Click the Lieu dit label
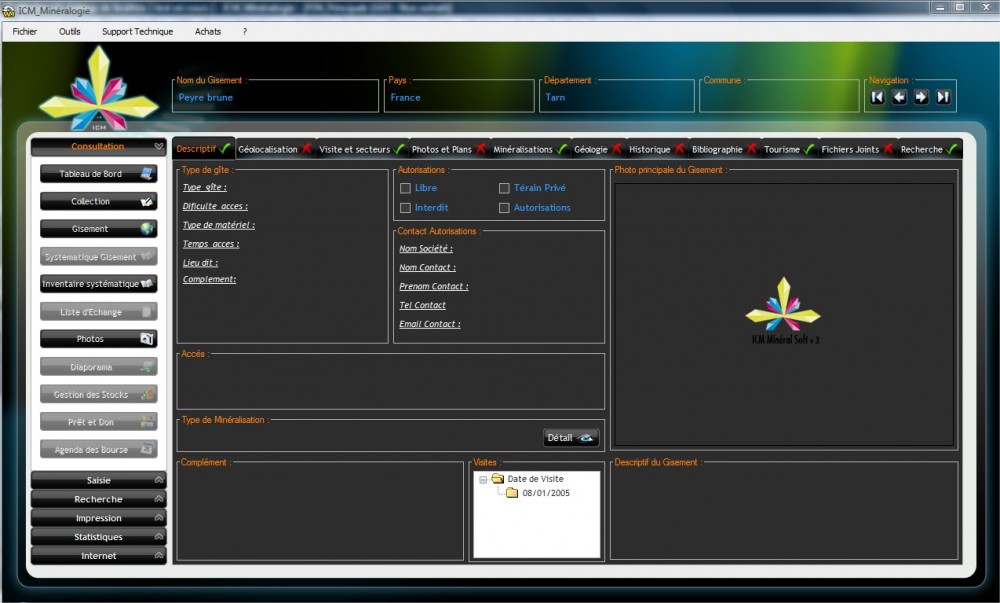Viewport: 1000px width, 603px height. click(200, 263)
